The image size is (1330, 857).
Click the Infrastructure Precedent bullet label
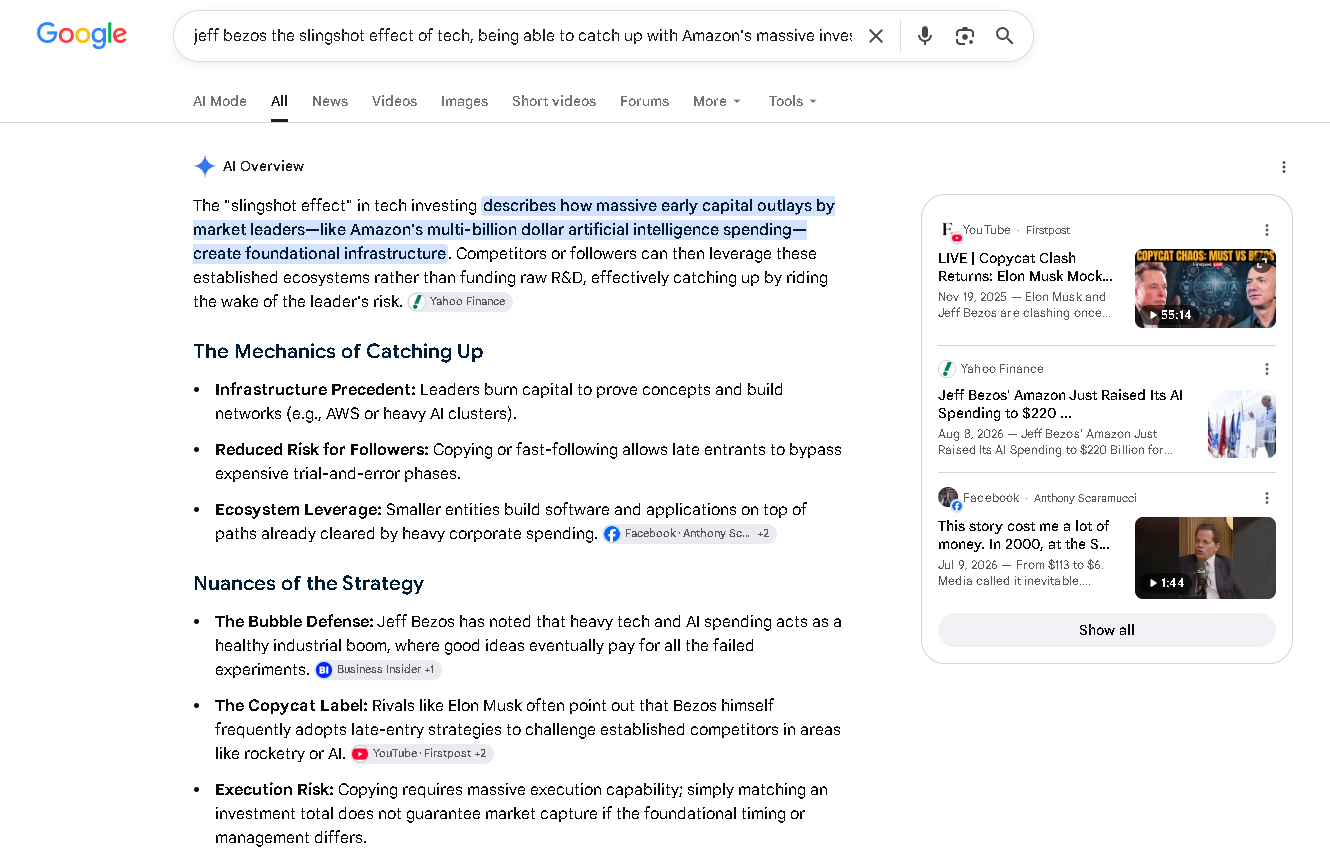pos(315,390)
